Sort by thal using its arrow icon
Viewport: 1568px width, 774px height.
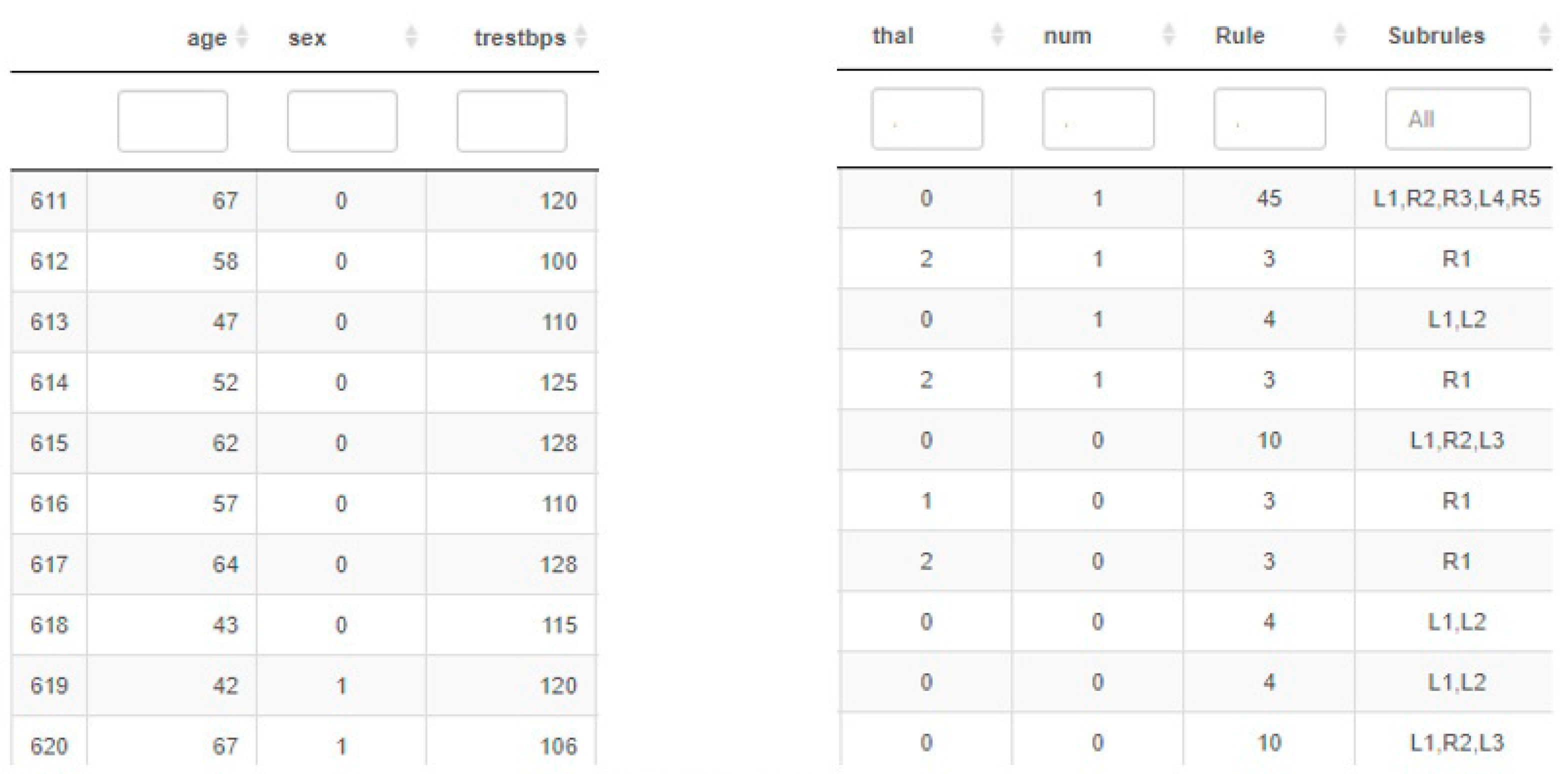coord(997,34)
